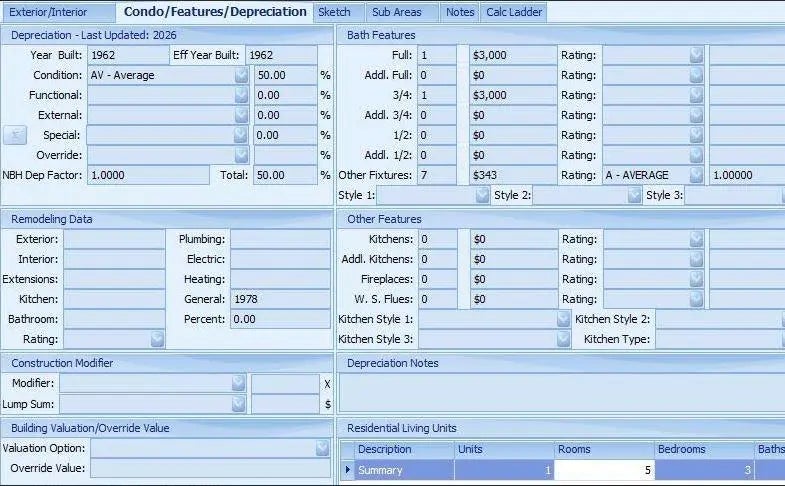Click the Year Built field showing 1962
The width and height of the screenshot is (785, 486).
pyautogui.click(x=126, y=55)
